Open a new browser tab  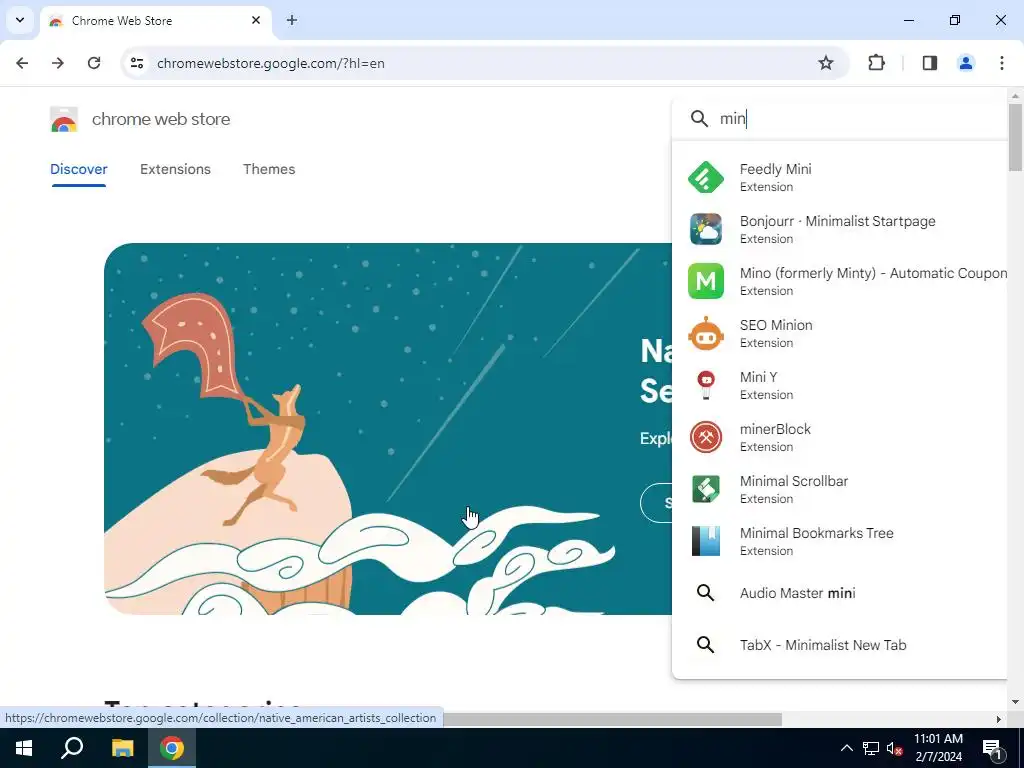[292, 20]
